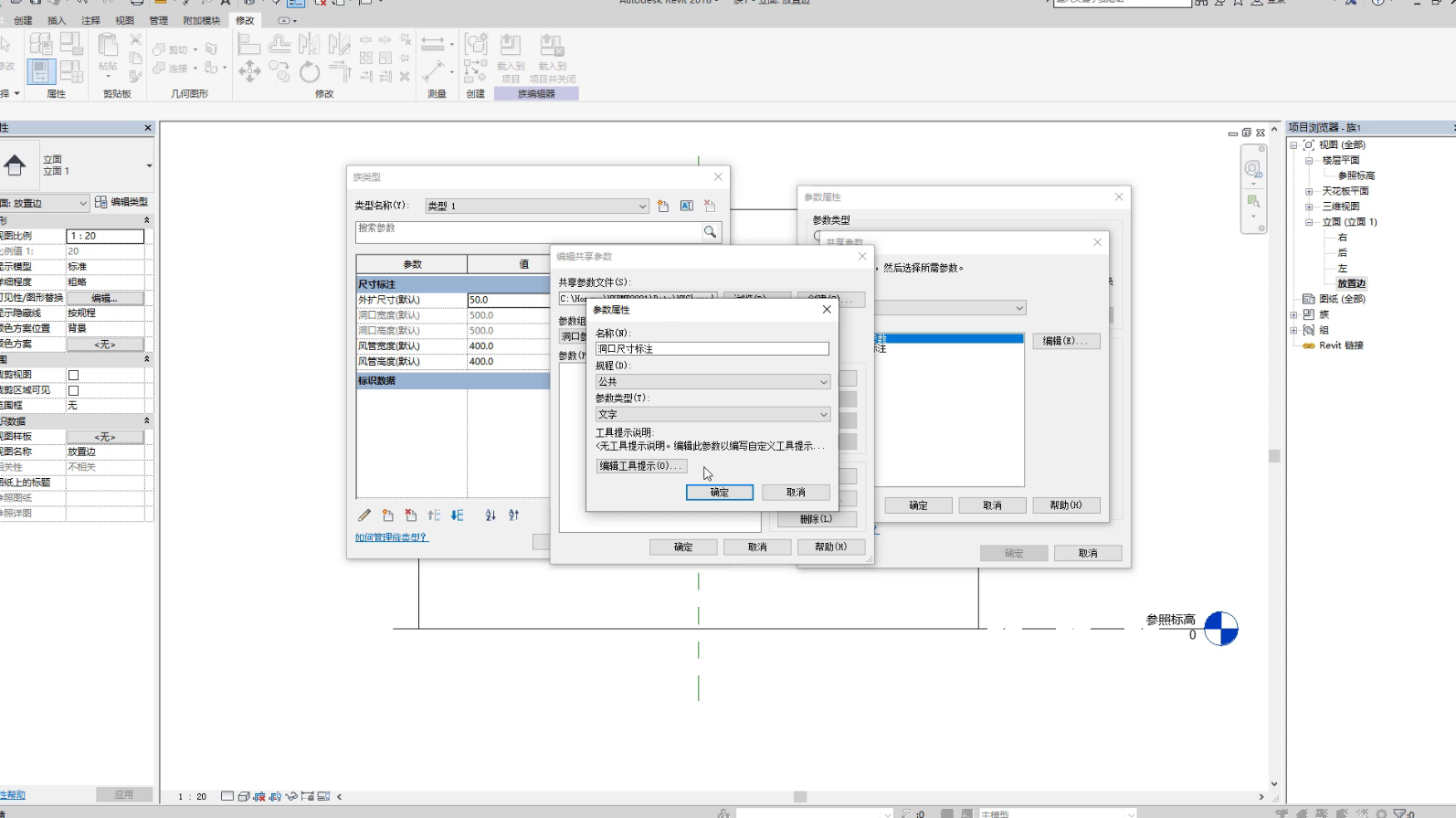Click the 外扩尺寸 value cell 50.0

pos(510,300)
